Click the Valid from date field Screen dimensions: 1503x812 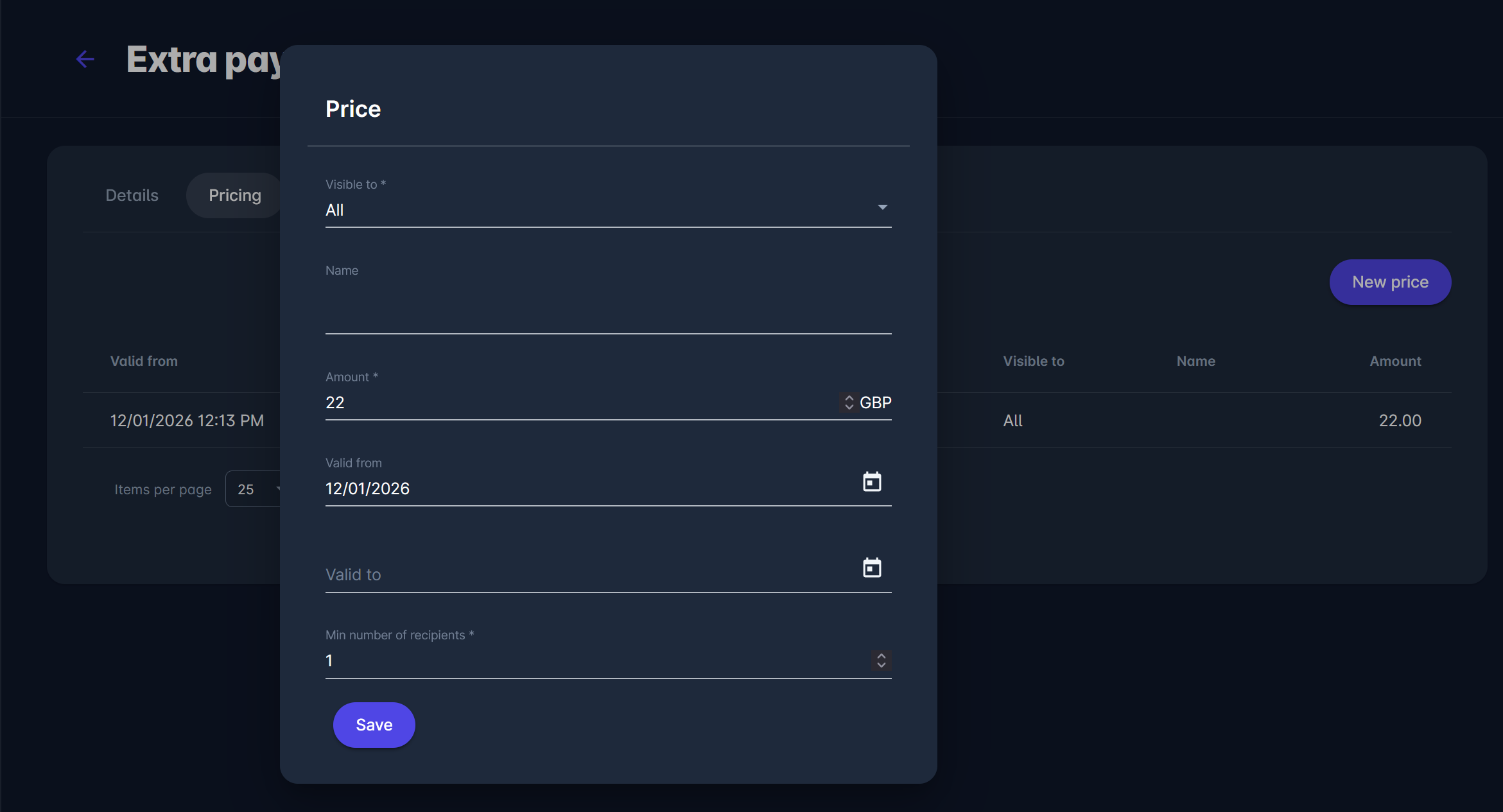[x=578, y=488]
